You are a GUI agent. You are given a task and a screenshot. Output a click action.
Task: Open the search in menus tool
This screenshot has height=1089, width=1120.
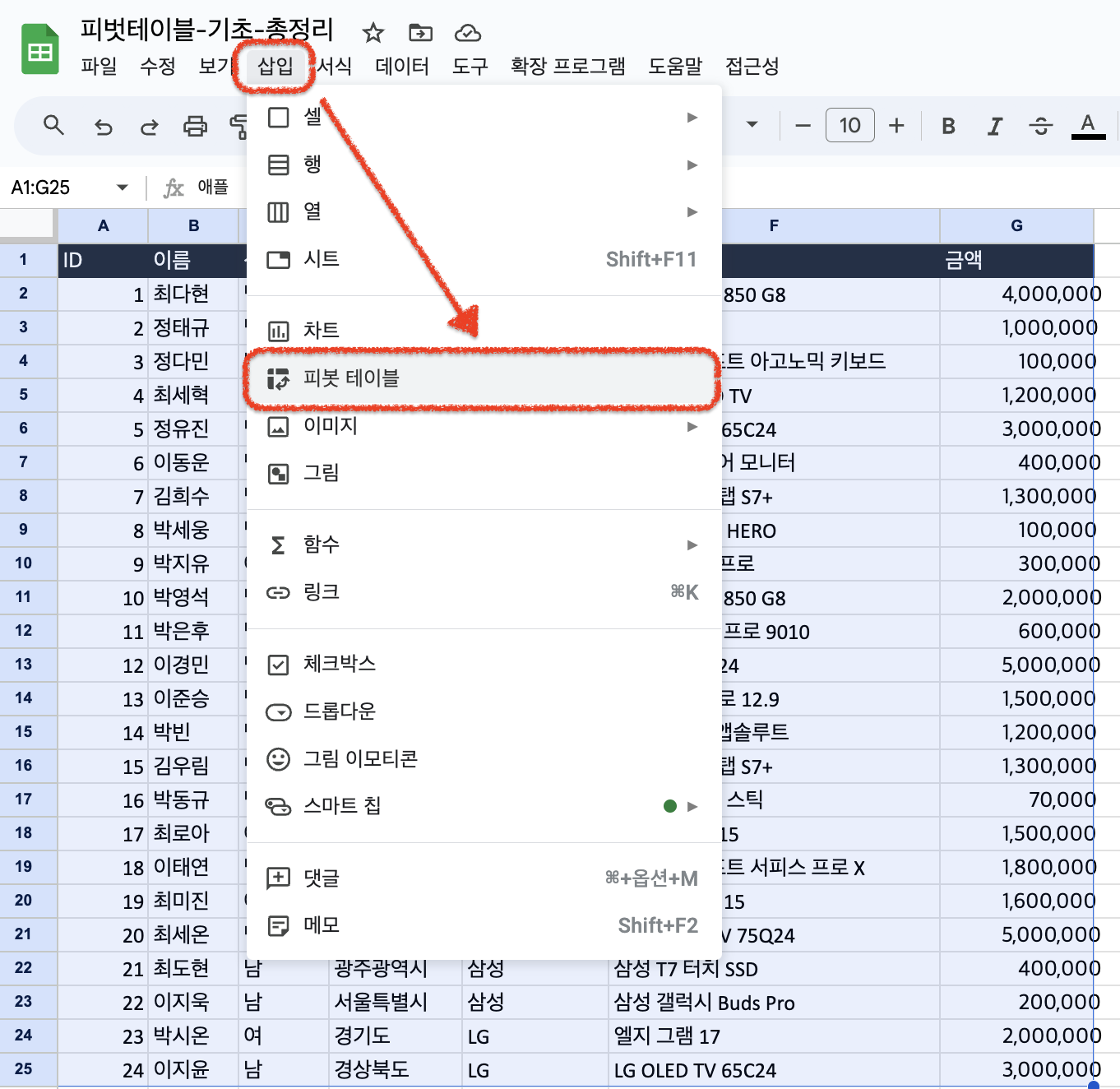coord(53,125)
